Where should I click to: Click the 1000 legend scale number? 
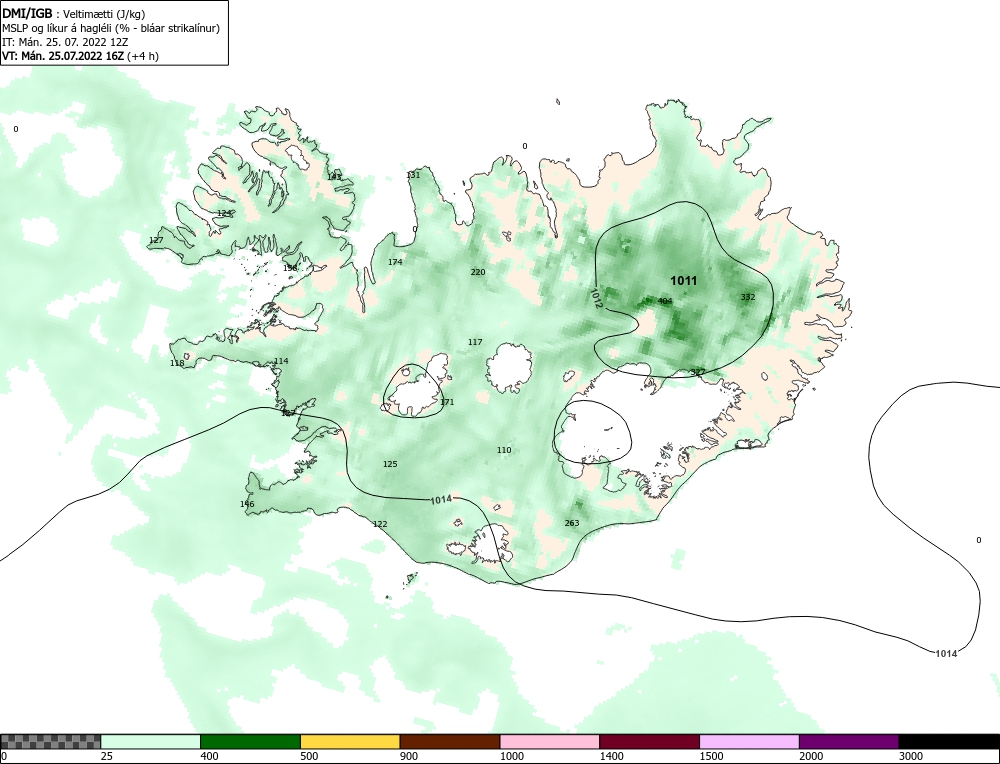pos(511,756)
